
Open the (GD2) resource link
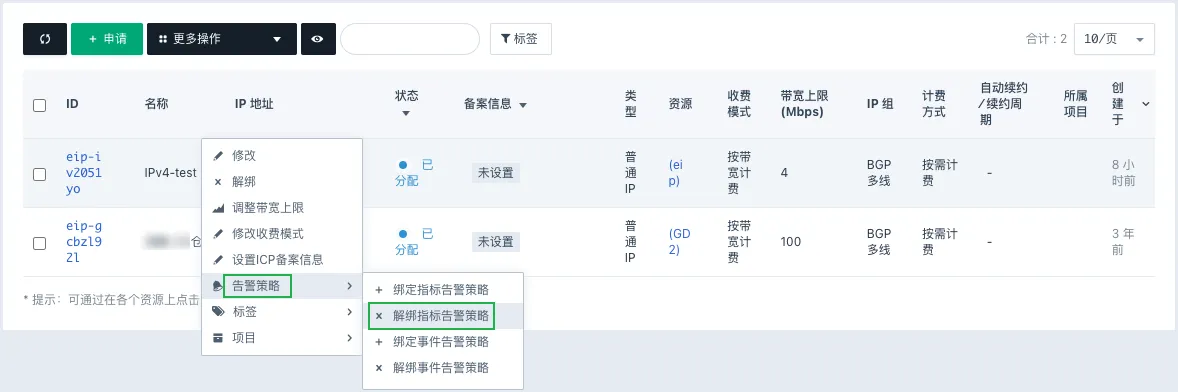(x=679, y=242)
